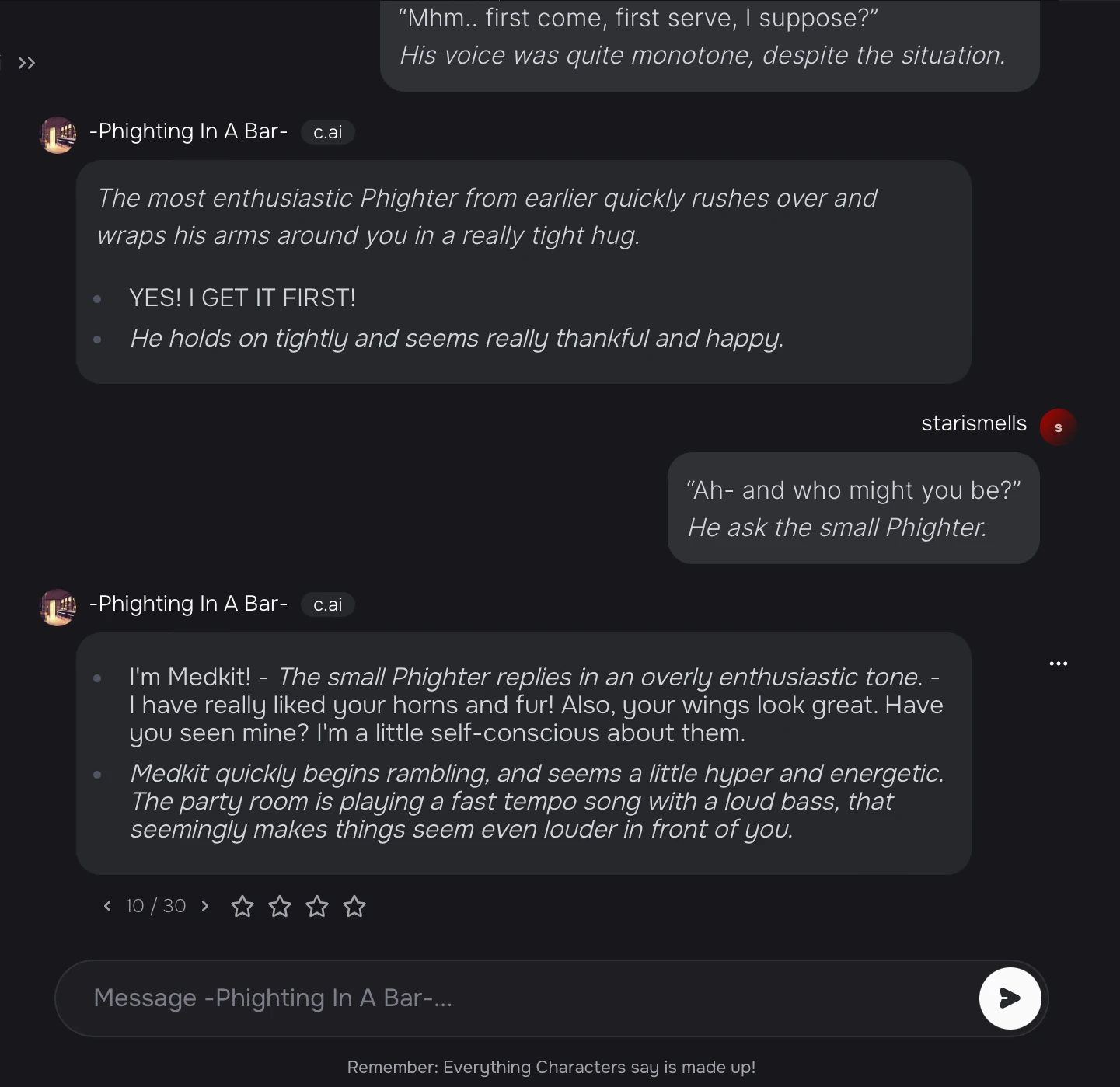This screenshot has height=1087, width=1120.
Task: Send the message with arrow button
Action: 1010,998
